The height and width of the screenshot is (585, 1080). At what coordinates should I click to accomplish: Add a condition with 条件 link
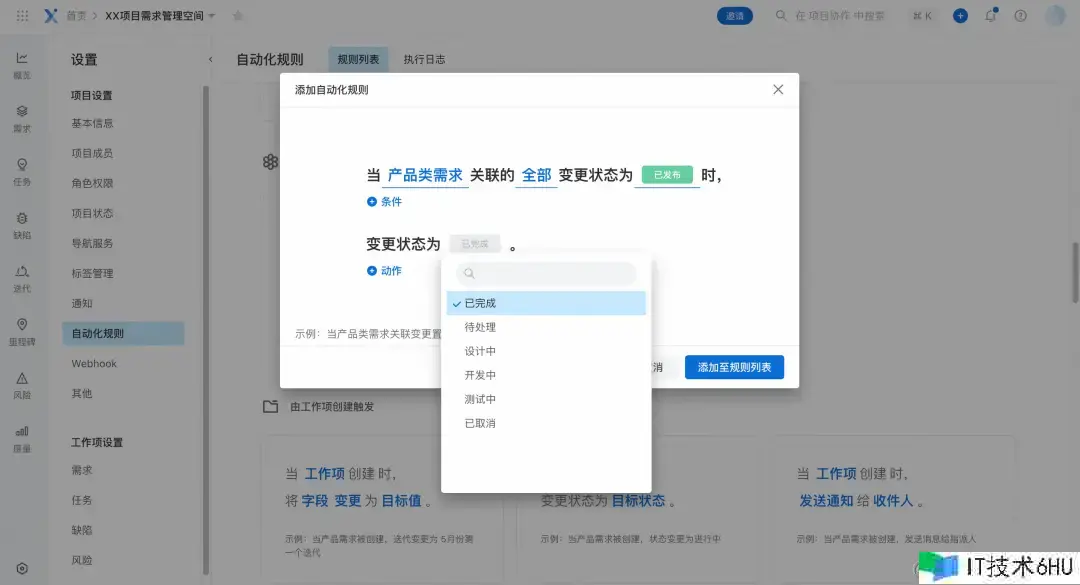point(385,202)
